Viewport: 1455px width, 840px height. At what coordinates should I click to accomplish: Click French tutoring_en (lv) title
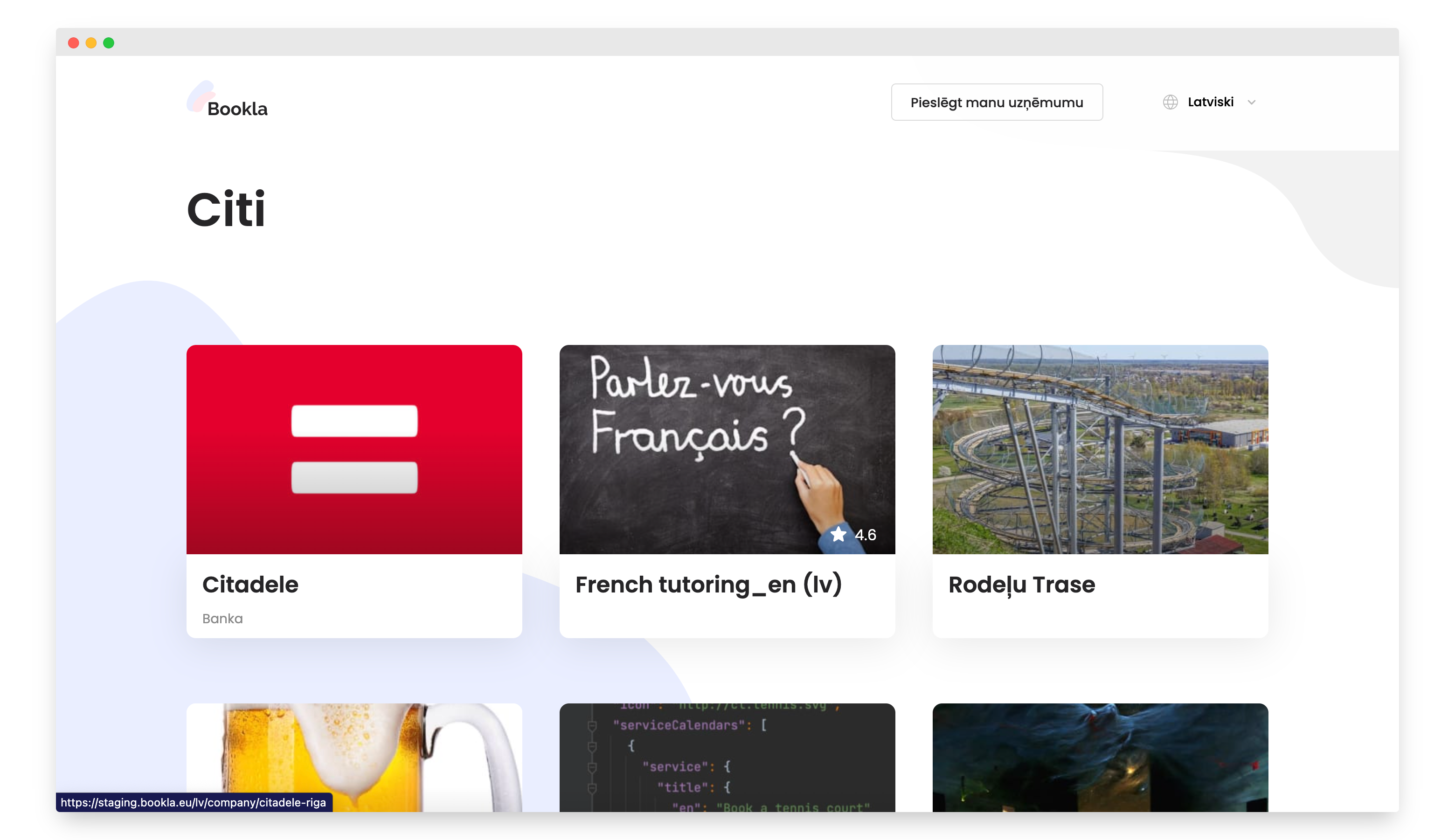tap(708, 585)
